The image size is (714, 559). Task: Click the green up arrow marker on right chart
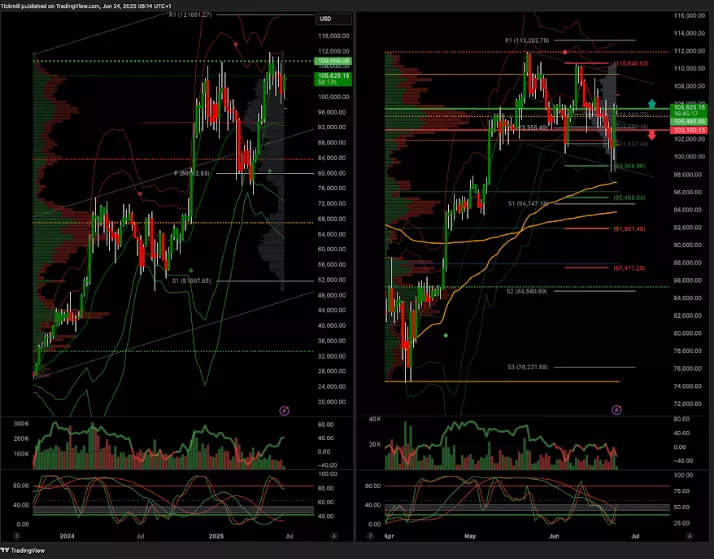coord(652,103)
